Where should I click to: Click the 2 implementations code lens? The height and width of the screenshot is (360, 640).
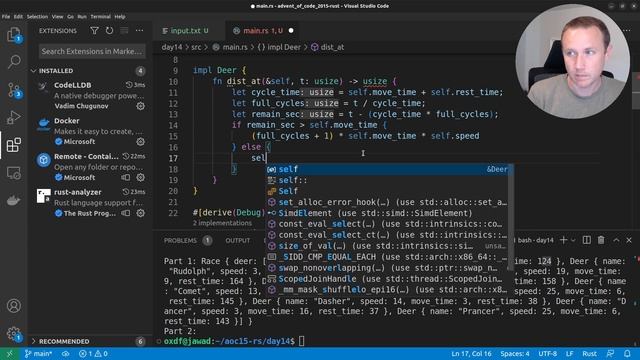point(222,223)
